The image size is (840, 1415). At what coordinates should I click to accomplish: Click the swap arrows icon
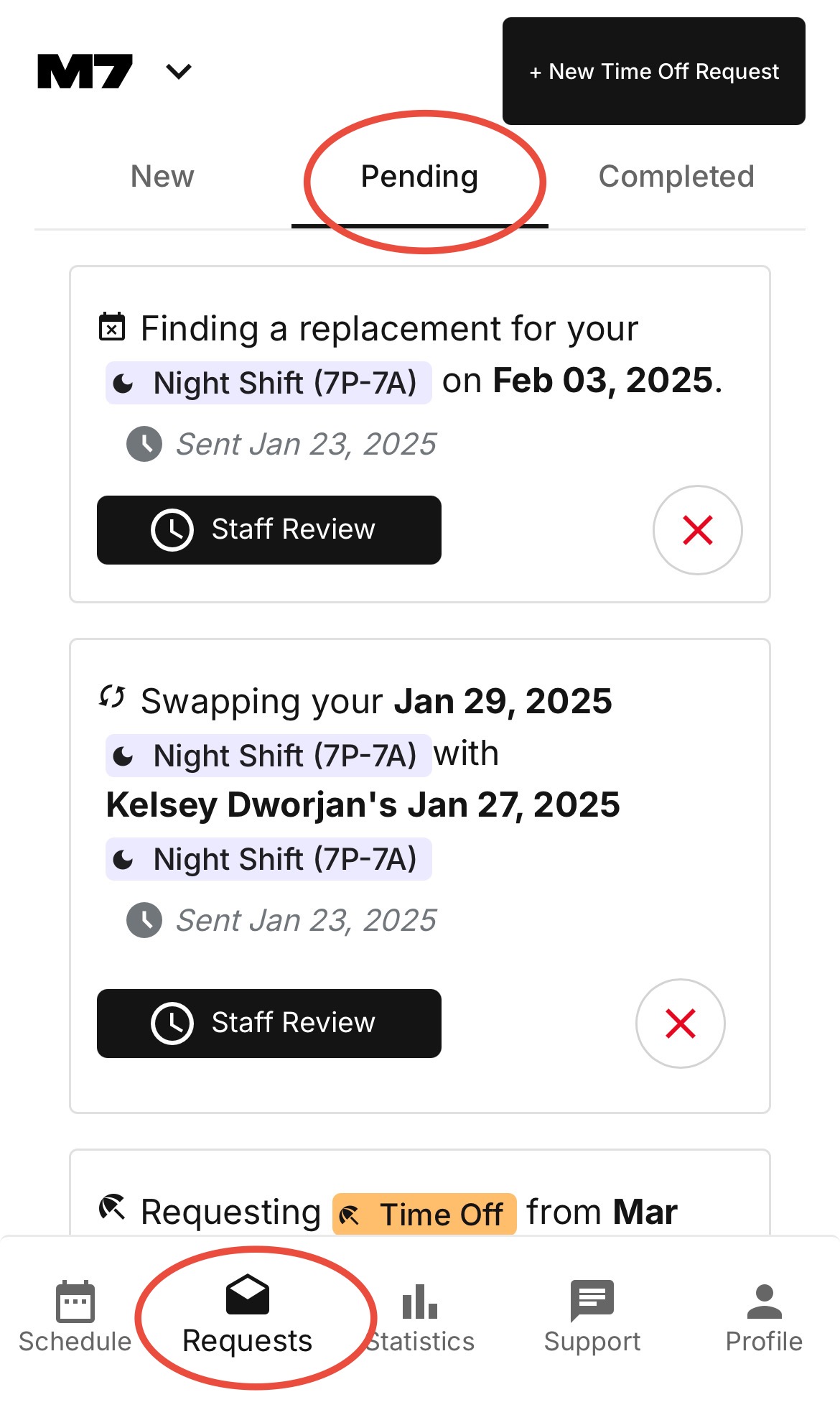point(112,696)
